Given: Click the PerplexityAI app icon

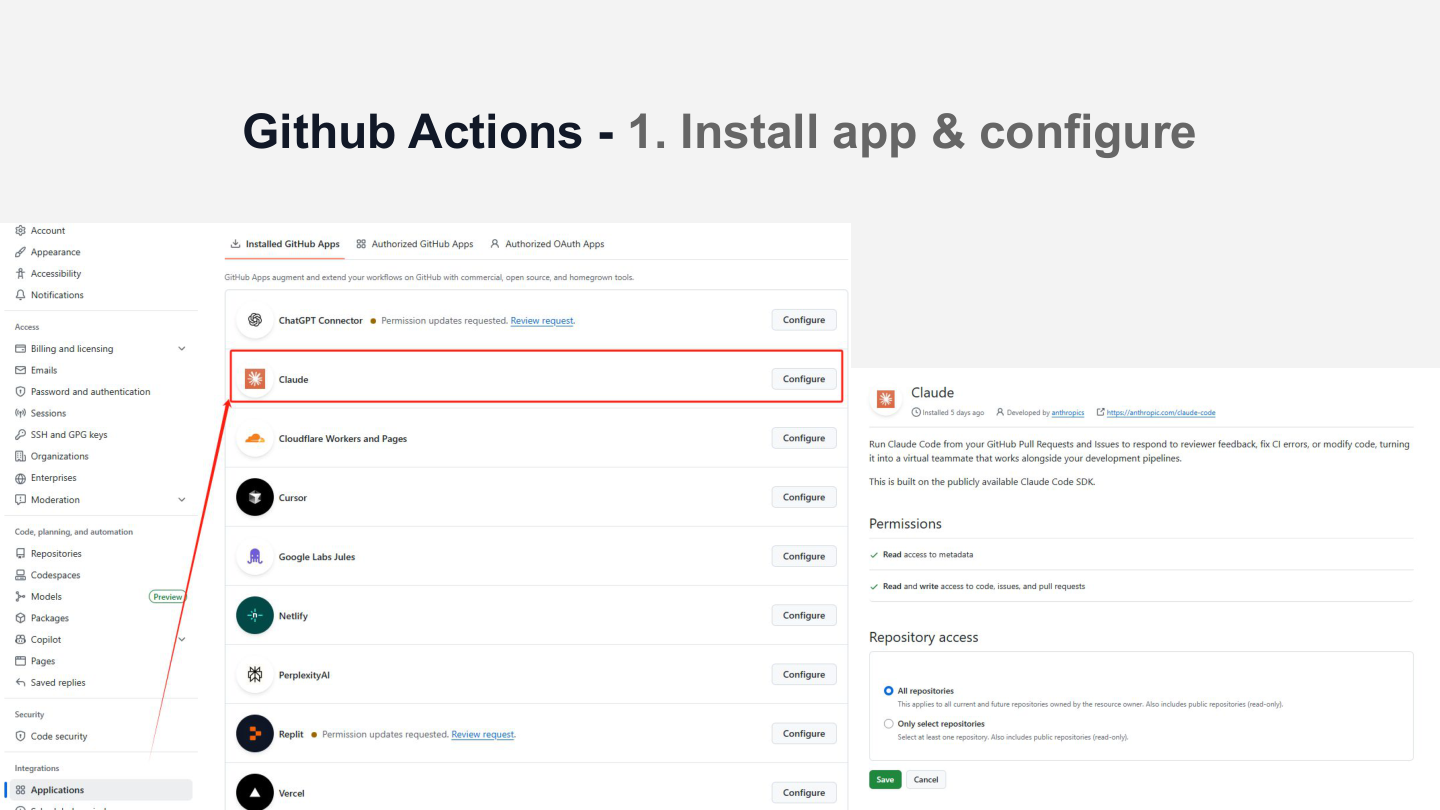Looking at the screenshot, I should (x=255, y=675).
